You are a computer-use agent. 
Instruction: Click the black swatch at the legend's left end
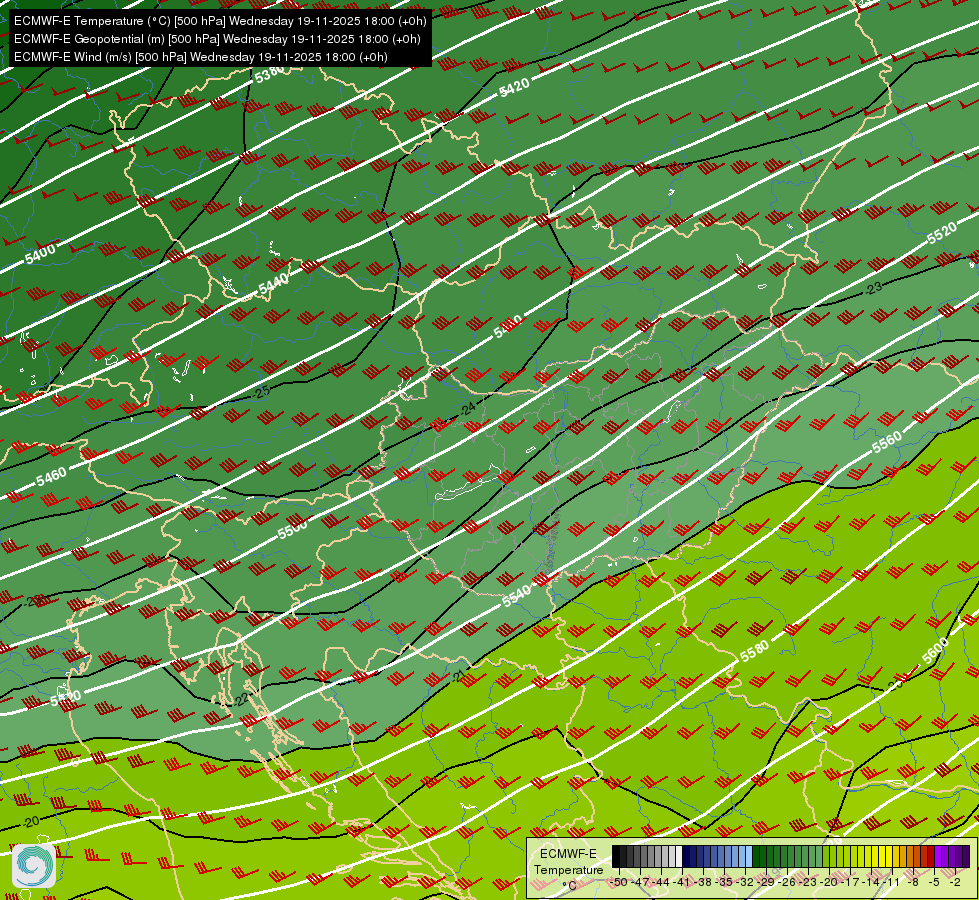click(616, 856)
